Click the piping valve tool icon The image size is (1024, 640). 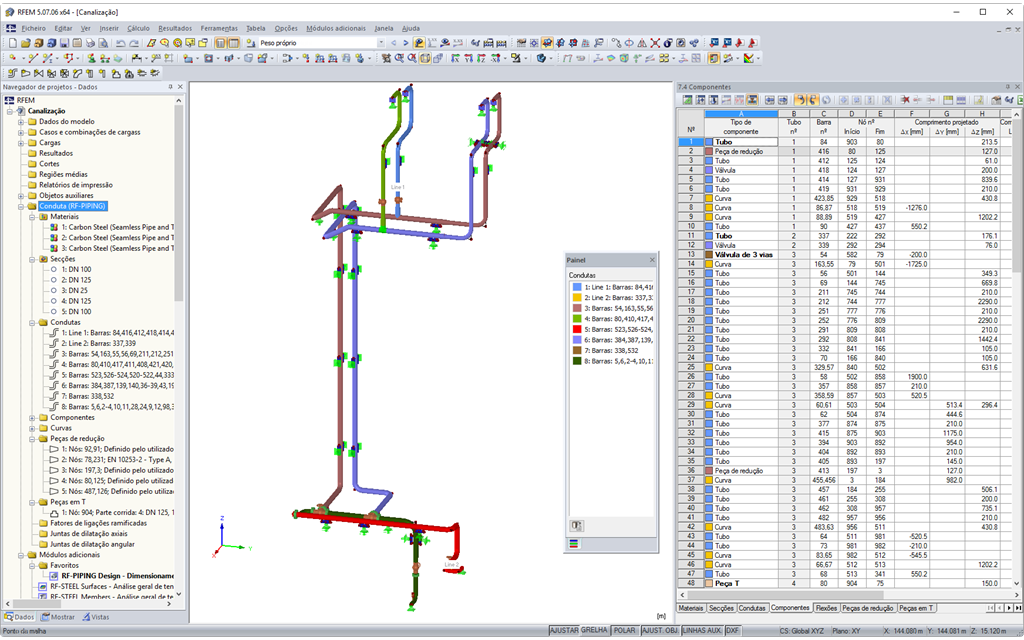point(39,73)
